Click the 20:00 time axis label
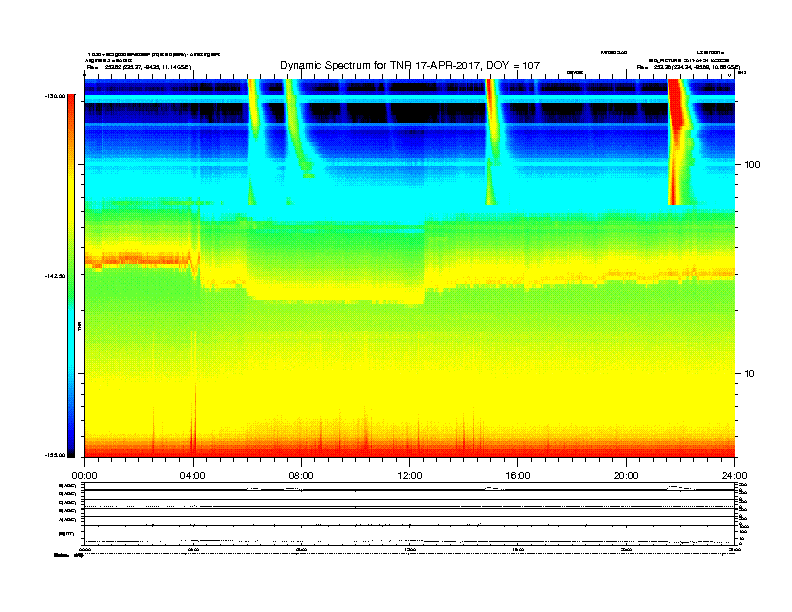Image resolution: width=792 pixels, height=612 pixels. coord(626,476)
